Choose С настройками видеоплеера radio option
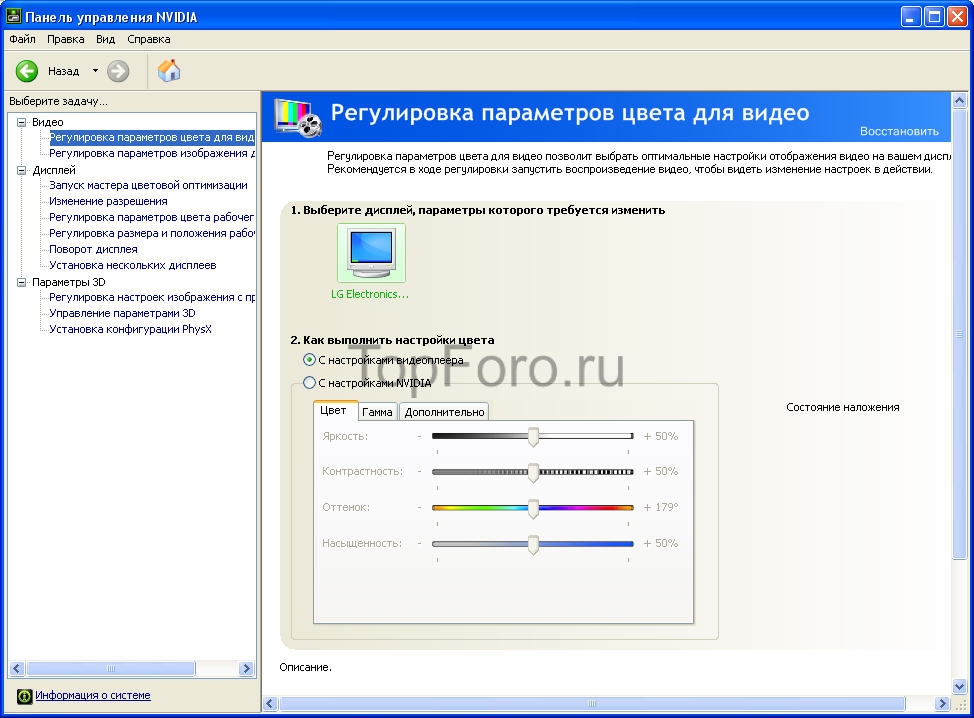 309,360
